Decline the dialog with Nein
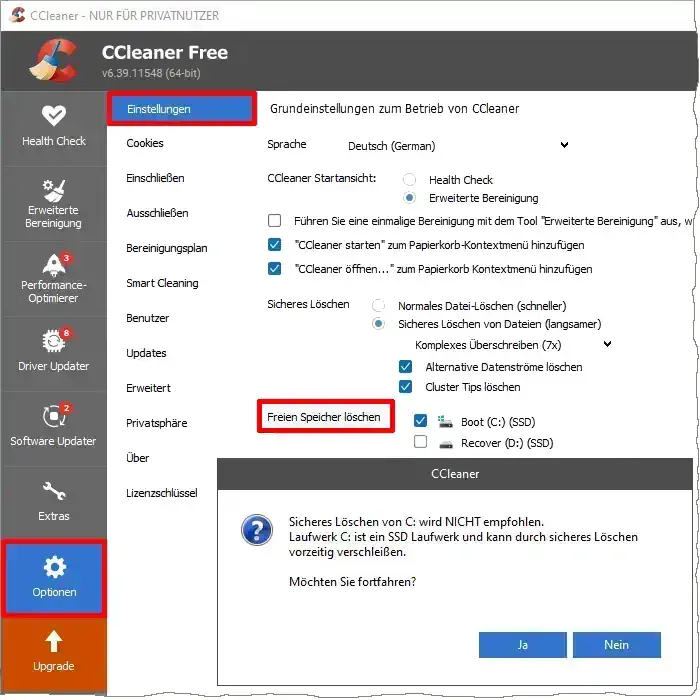This screenshot has width=700, height=700. pyautogui.click(x=617, y=645)
